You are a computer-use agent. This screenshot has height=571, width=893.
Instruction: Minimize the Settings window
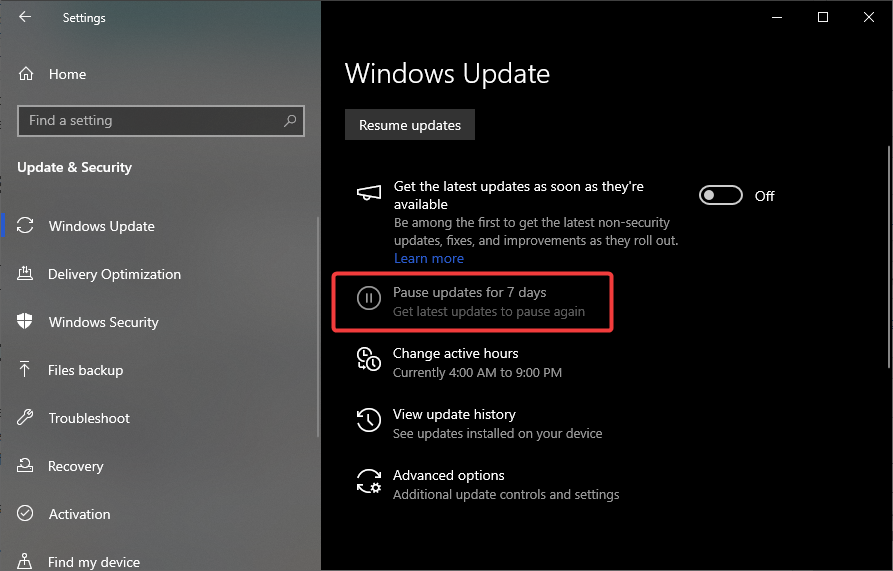[x=777, y=17]
